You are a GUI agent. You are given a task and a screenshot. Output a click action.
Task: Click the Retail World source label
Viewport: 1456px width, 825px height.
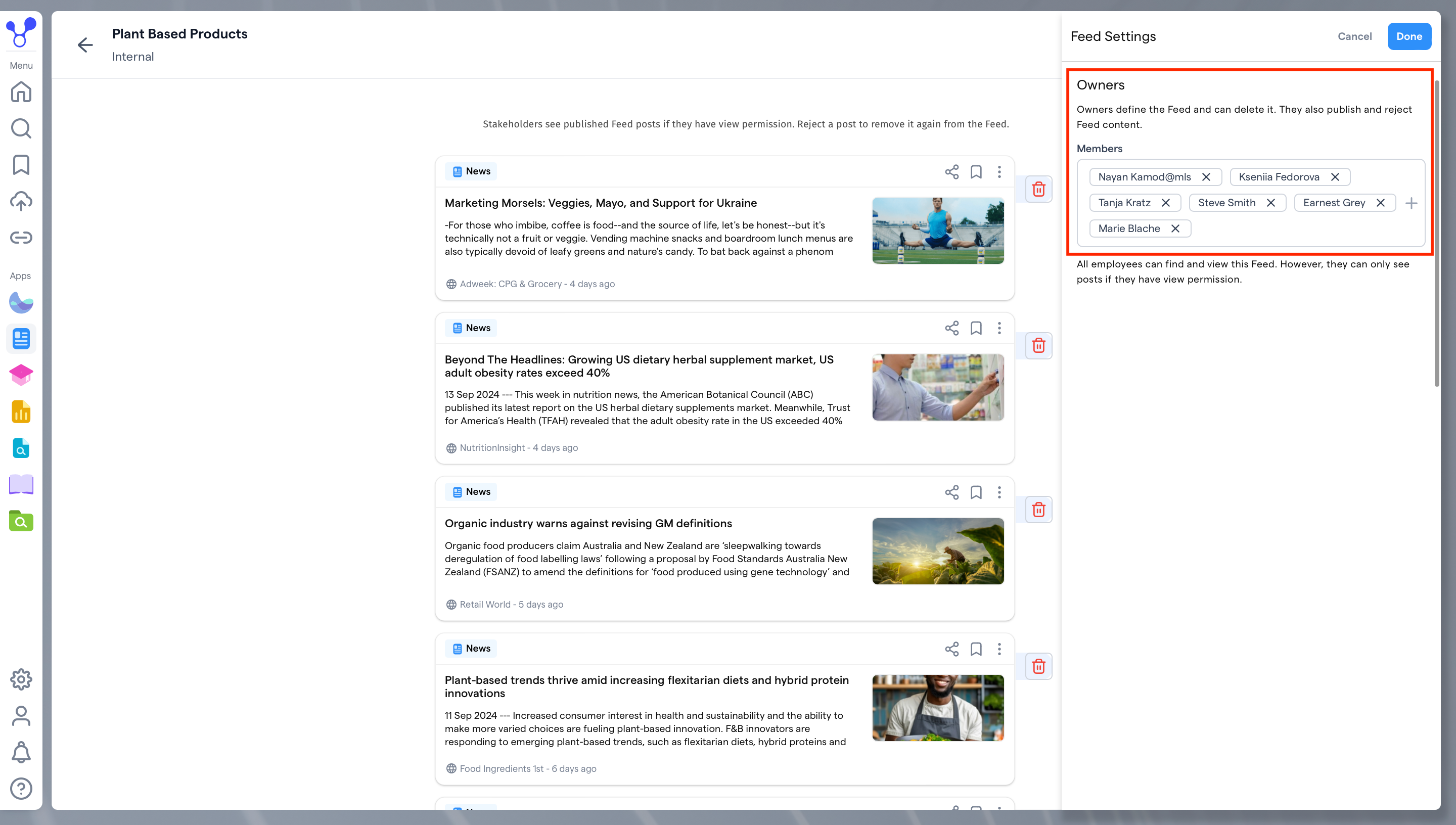485,605
